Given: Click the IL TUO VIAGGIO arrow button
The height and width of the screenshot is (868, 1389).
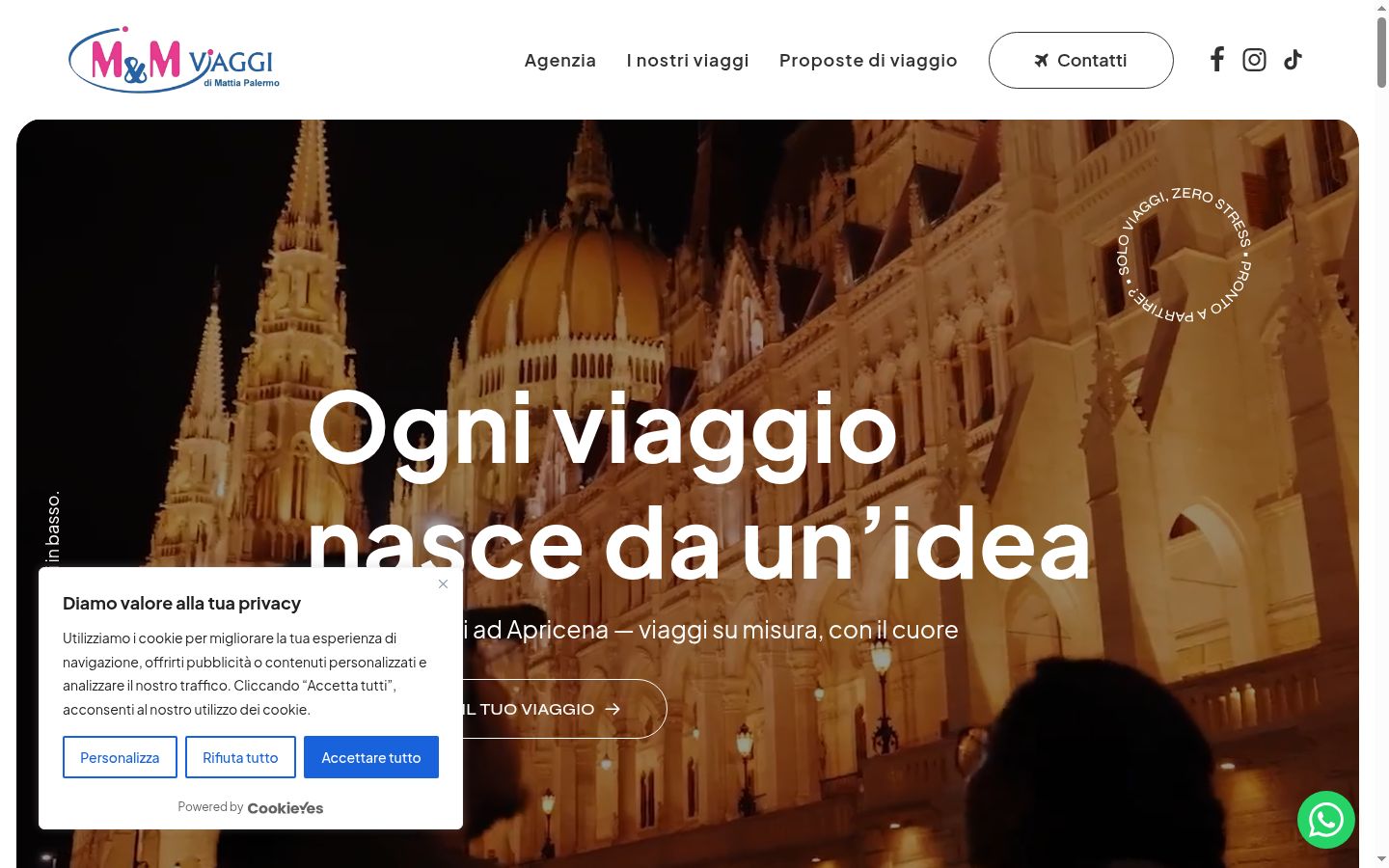Looking at the screenshot, I should [x=565, y=709].
